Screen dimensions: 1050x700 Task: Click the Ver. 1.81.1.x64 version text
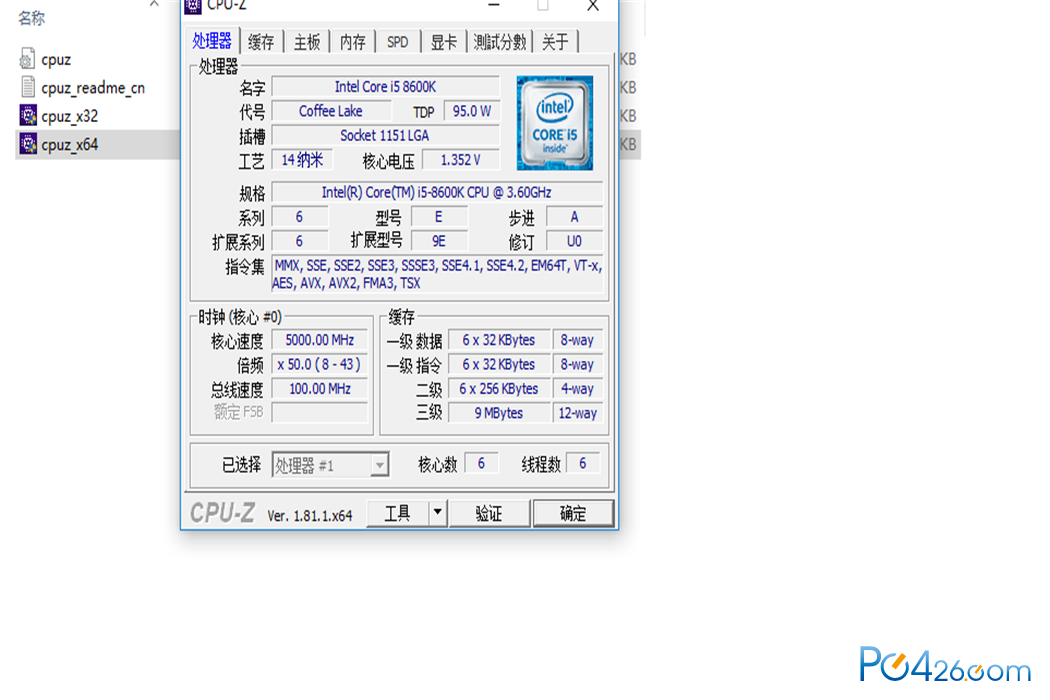309,515
